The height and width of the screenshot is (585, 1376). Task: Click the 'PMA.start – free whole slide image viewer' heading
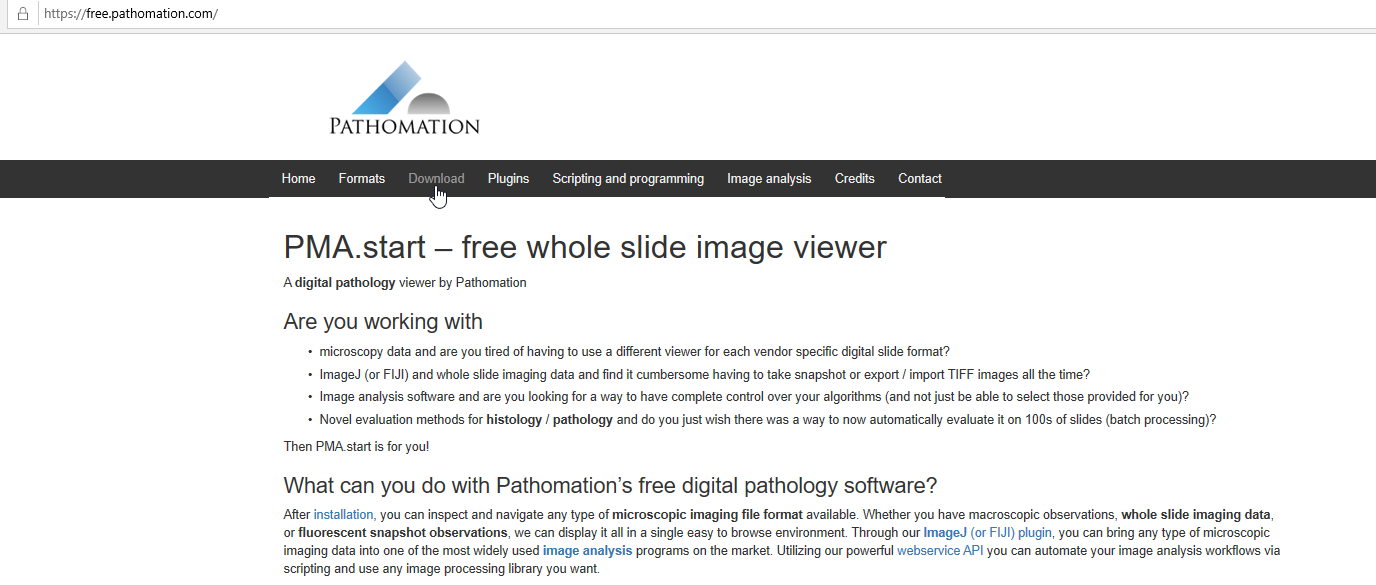click(x=585, y=247)
